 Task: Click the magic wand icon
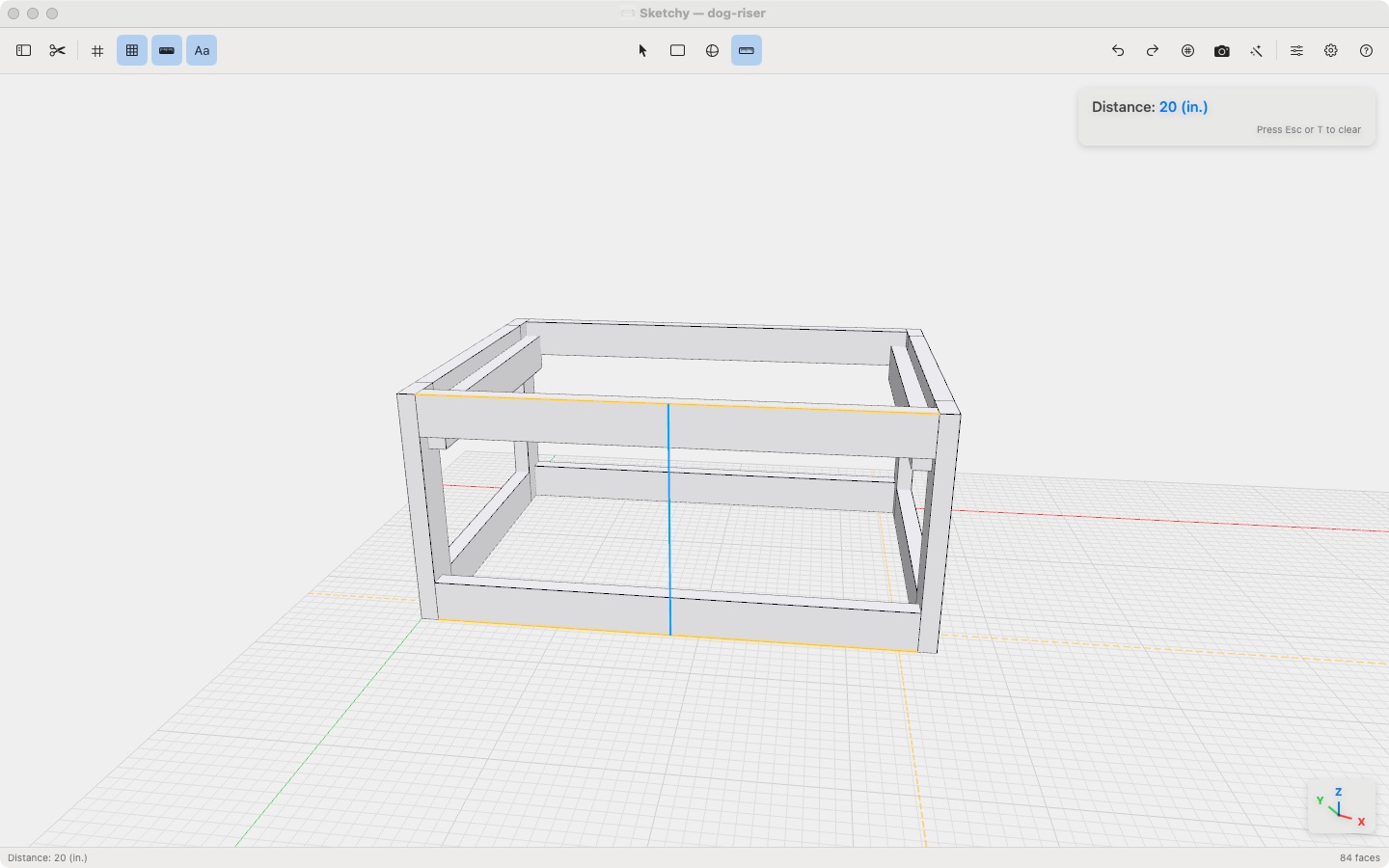tap(1257, 51)
